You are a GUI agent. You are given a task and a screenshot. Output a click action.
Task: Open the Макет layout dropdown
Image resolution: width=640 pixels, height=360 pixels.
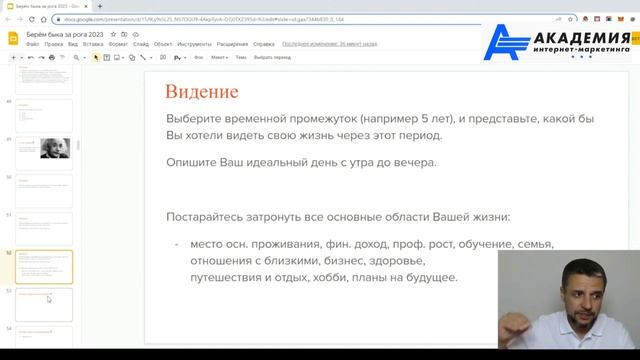coord(220,58)
